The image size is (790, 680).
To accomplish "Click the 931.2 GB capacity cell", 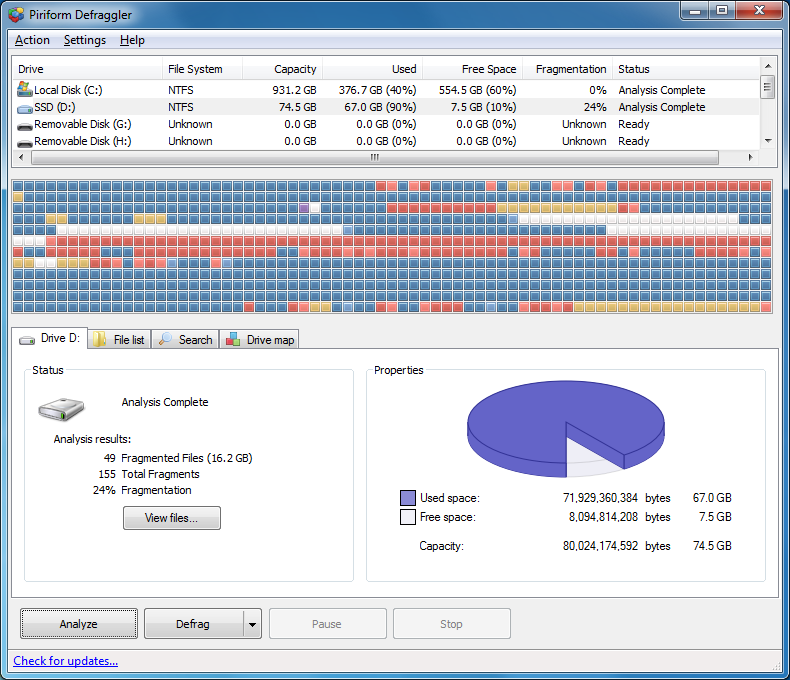I will pyautogui.click(x=294, y=90).
